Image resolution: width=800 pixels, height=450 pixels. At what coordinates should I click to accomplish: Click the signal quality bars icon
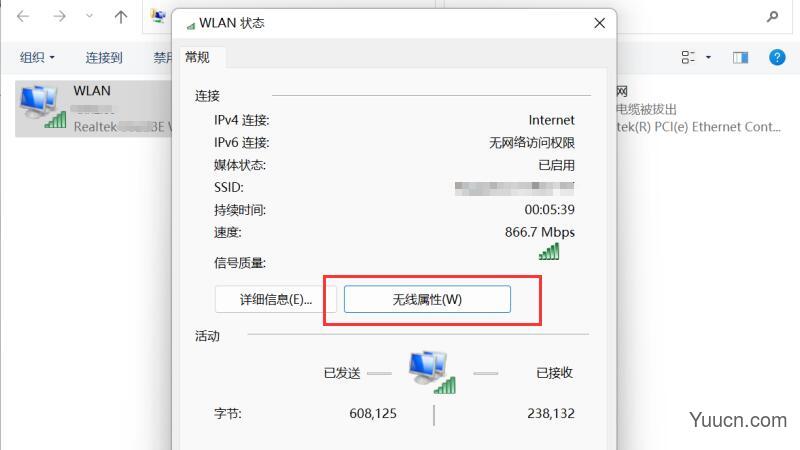click(549, 252)
